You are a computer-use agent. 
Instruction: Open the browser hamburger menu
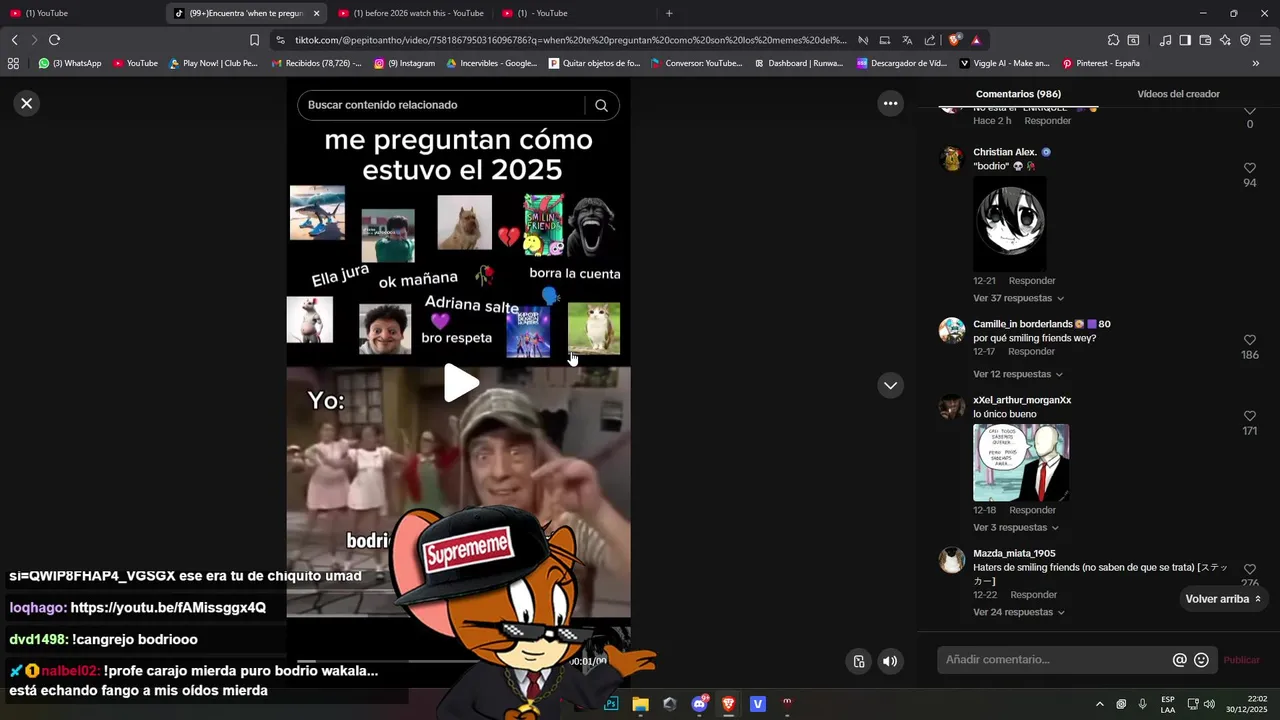(1266, 40)
